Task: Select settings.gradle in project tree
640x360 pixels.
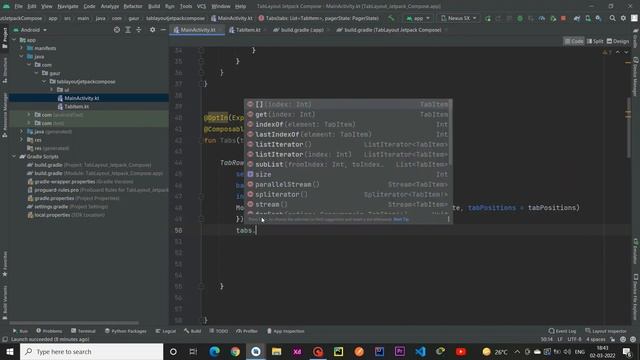Action: (67, 207)
